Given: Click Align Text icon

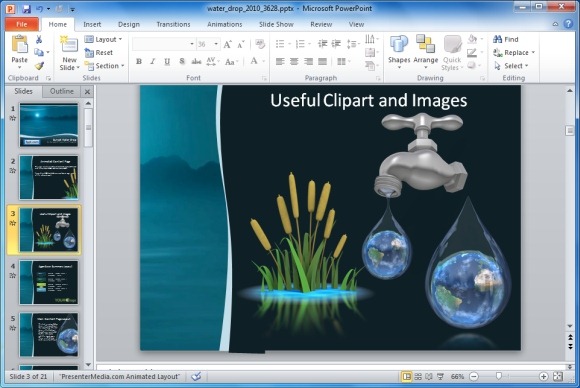Looking at the screenshot, I should point(371,53).
